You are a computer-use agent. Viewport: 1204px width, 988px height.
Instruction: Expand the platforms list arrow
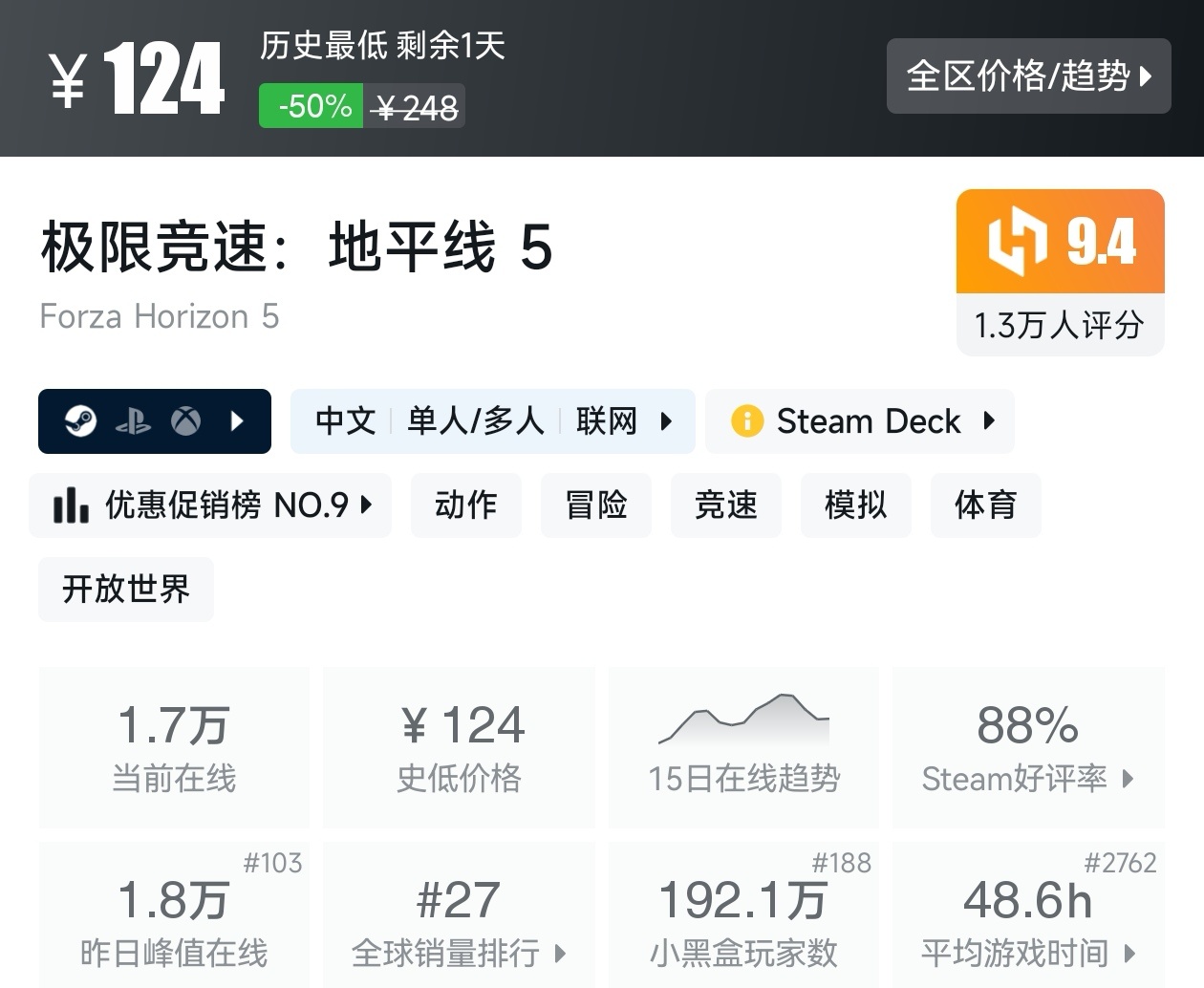[x=238, y=420]
